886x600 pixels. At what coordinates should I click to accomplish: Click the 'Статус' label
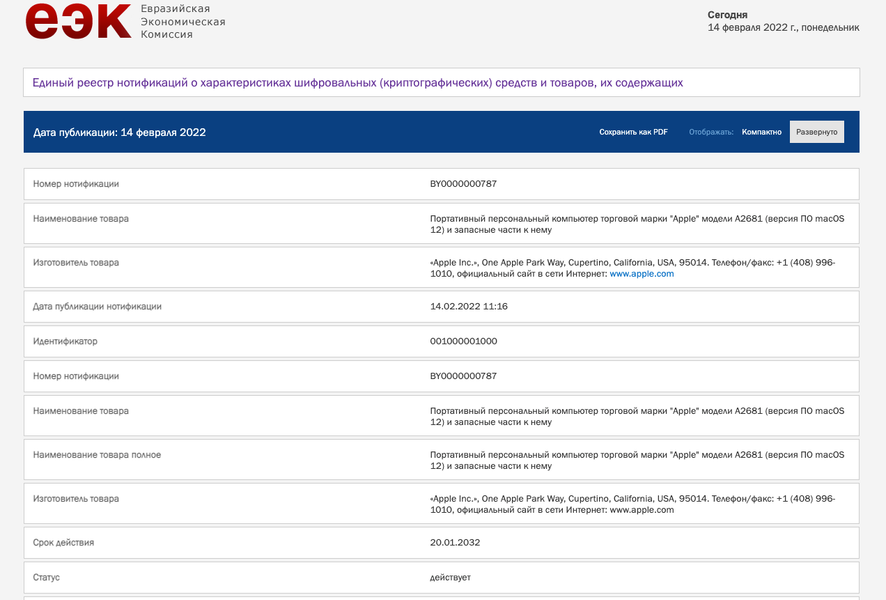pos(46,577)
